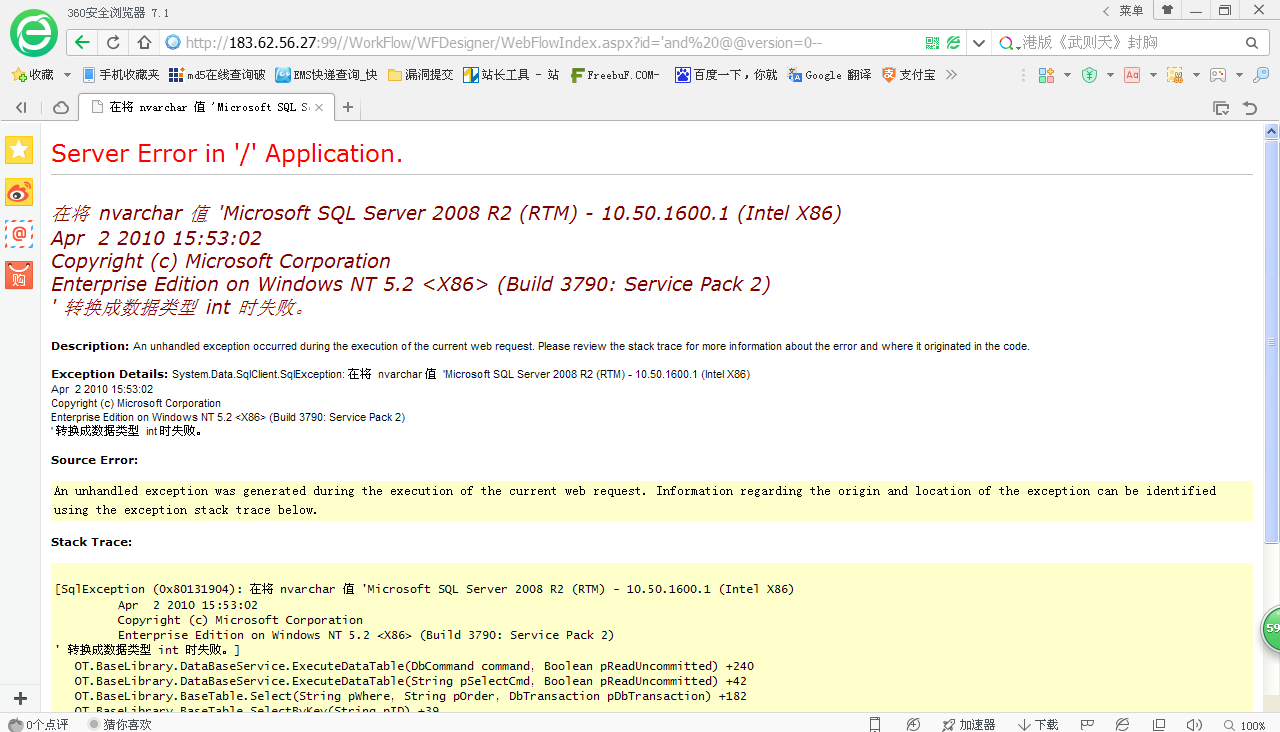The height and width of the screenshot is (732, 1280).
Task: Open EMS快递查询 bookmark
Action: click(326, 75)
